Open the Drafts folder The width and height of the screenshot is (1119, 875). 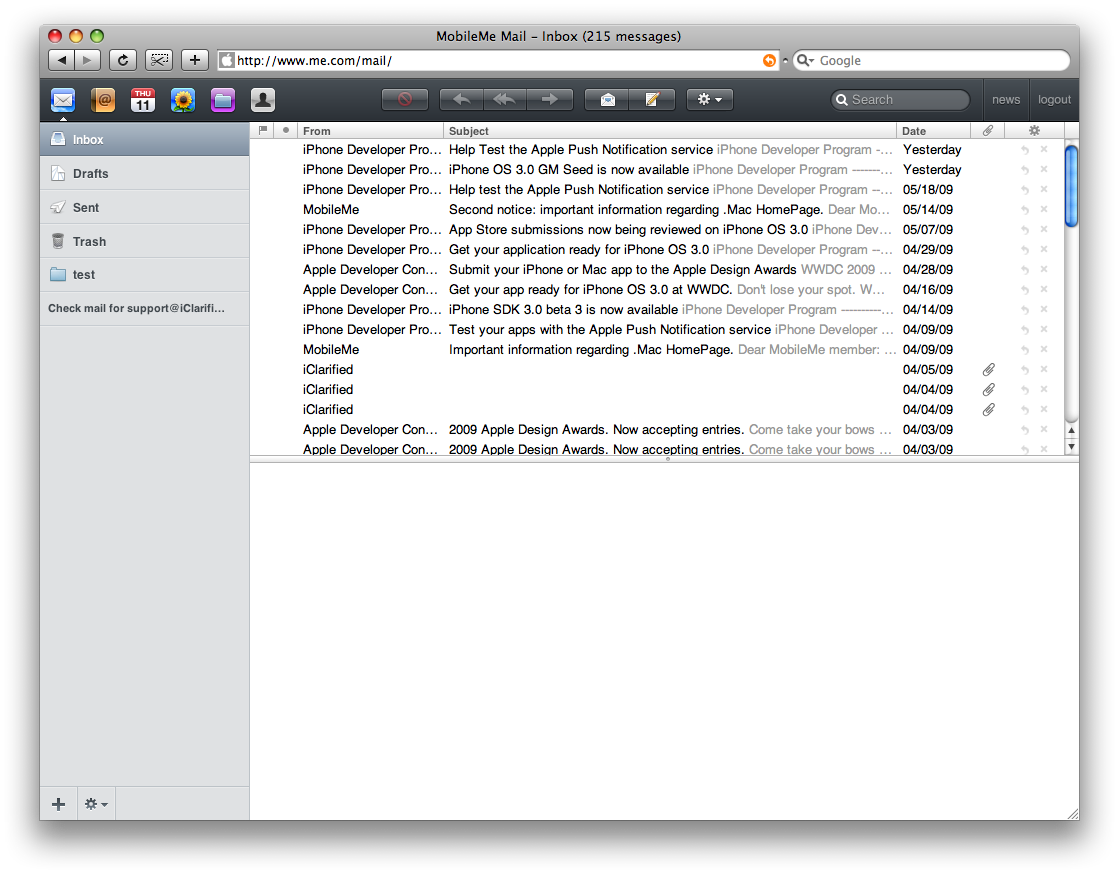pos(145,173)
